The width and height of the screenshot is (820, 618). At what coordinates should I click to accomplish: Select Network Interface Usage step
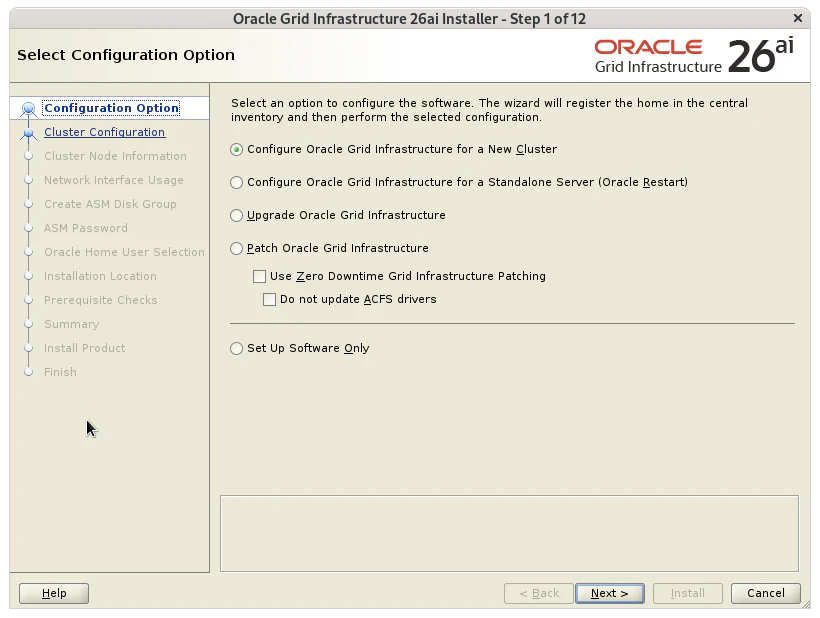[x=113, y=180]
